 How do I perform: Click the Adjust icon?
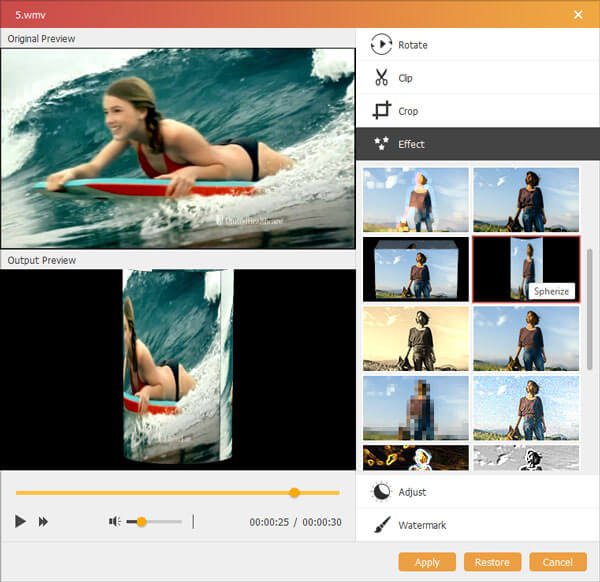click(x=381, y=492)
